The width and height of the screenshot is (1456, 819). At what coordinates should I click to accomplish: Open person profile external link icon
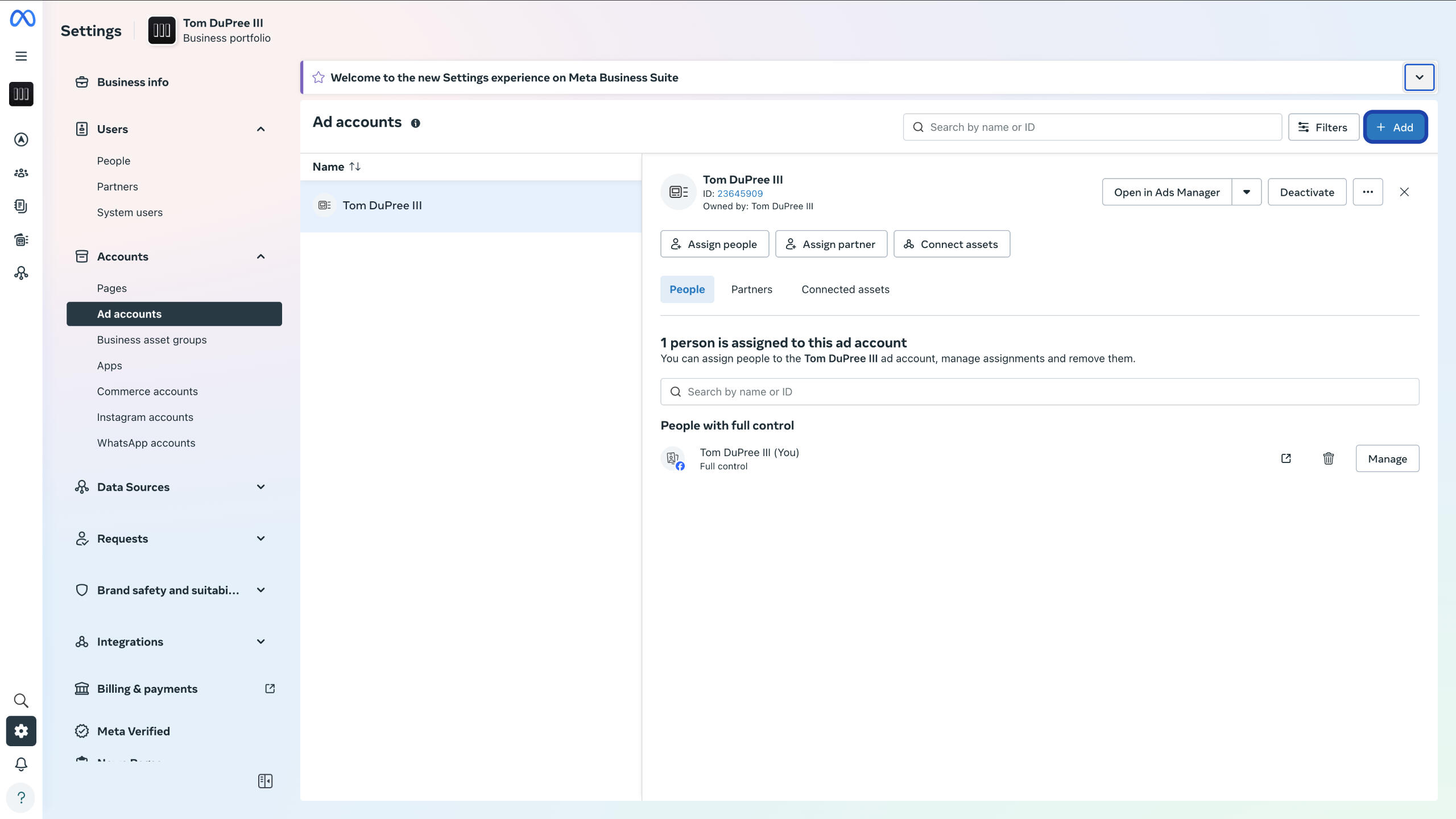pyautogui.click(x=1286, y=458)
